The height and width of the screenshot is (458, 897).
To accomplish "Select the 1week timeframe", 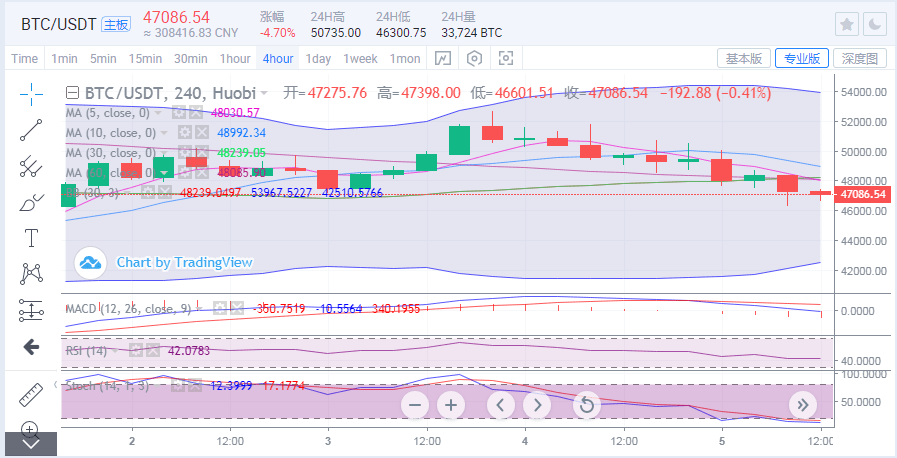I will pyautogui.click(x=360, y=58).
